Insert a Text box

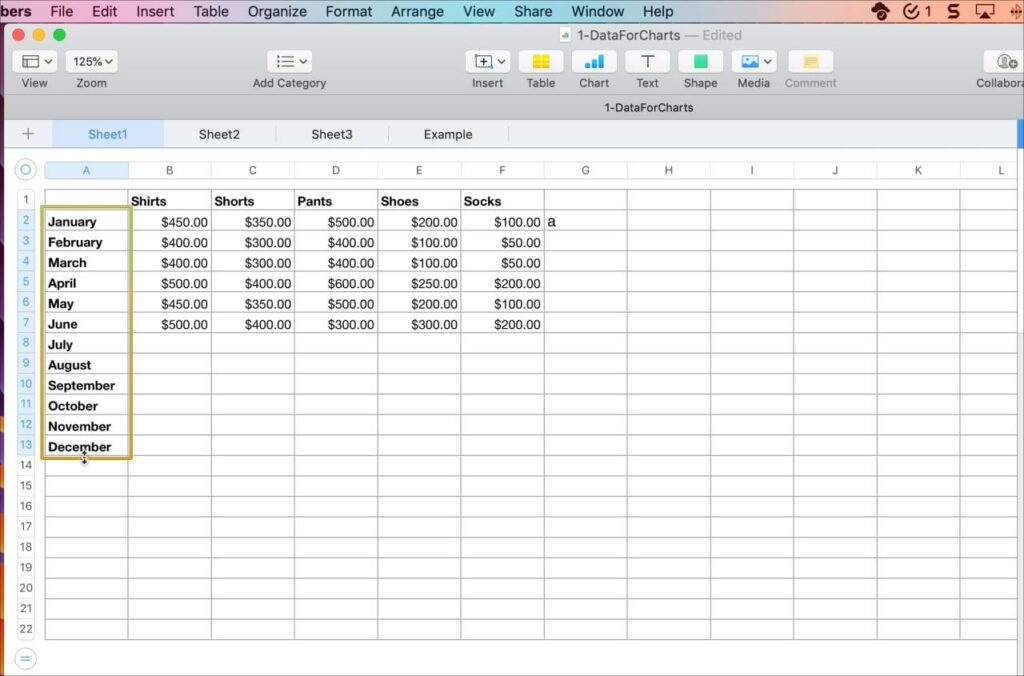click(647, 62)
